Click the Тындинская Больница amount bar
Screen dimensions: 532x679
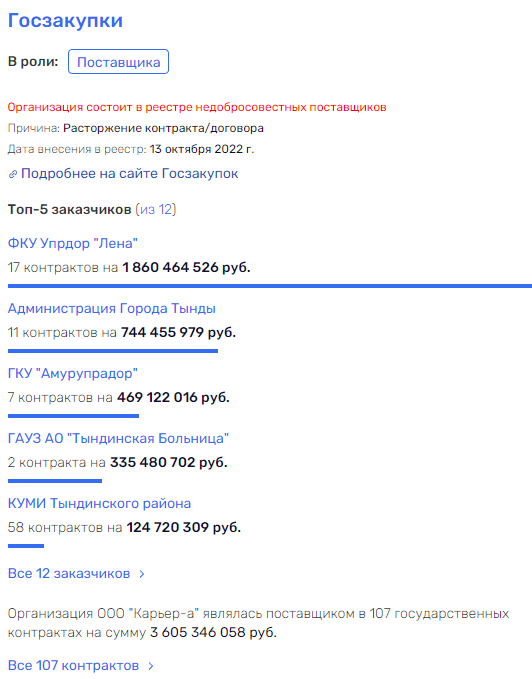point(55,481)
